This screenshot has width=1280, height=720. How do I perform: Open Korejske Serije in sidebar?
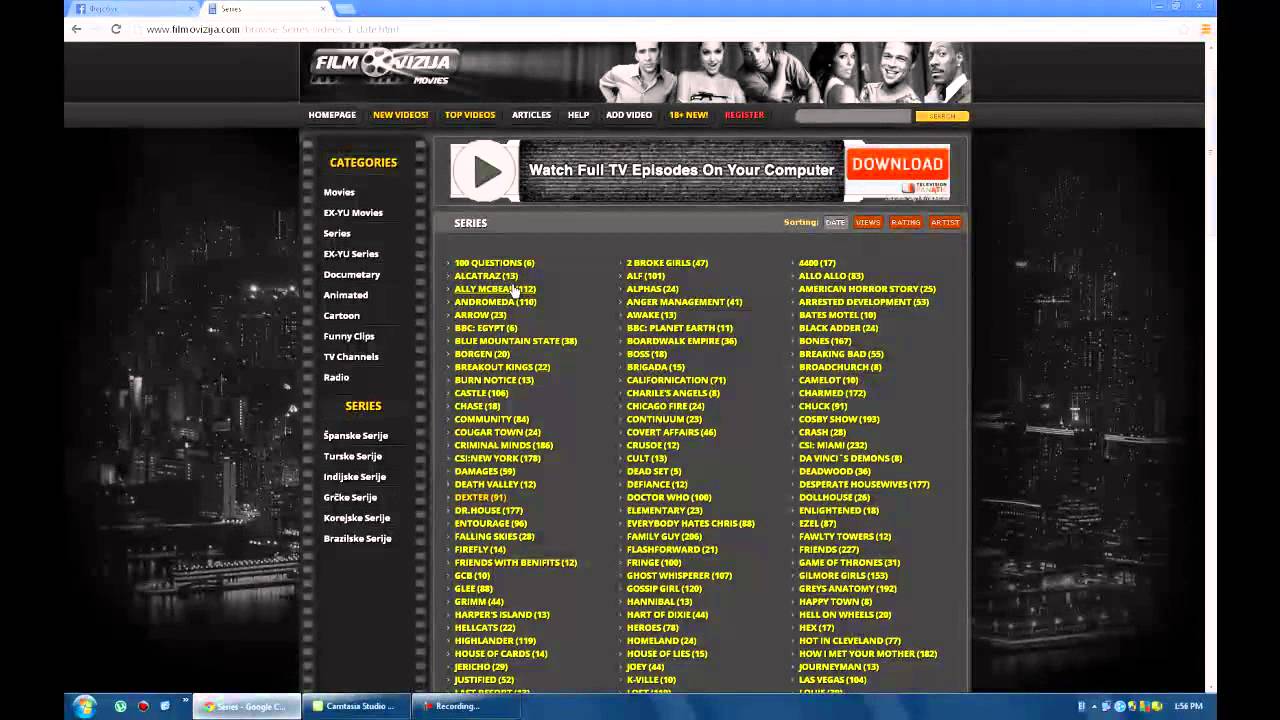click(357, 518)
